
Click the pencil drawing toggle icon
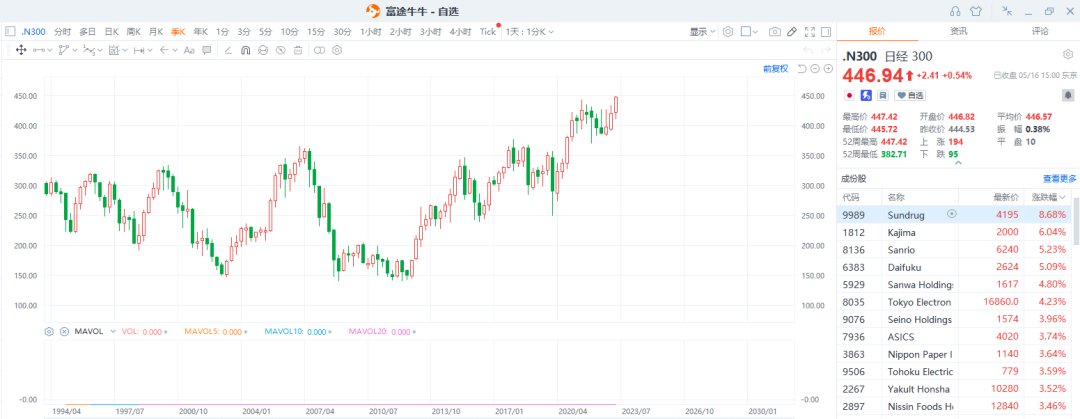pos(792,31)
